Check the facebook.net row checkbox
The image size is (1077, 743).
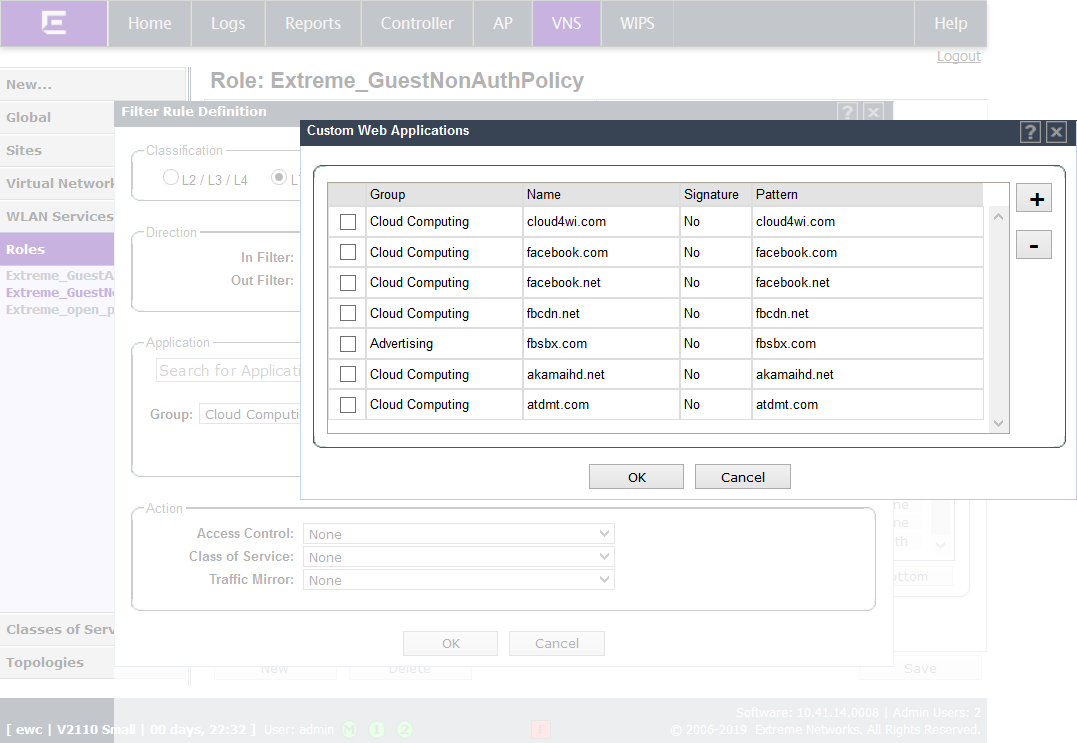[x=348, y=283]
